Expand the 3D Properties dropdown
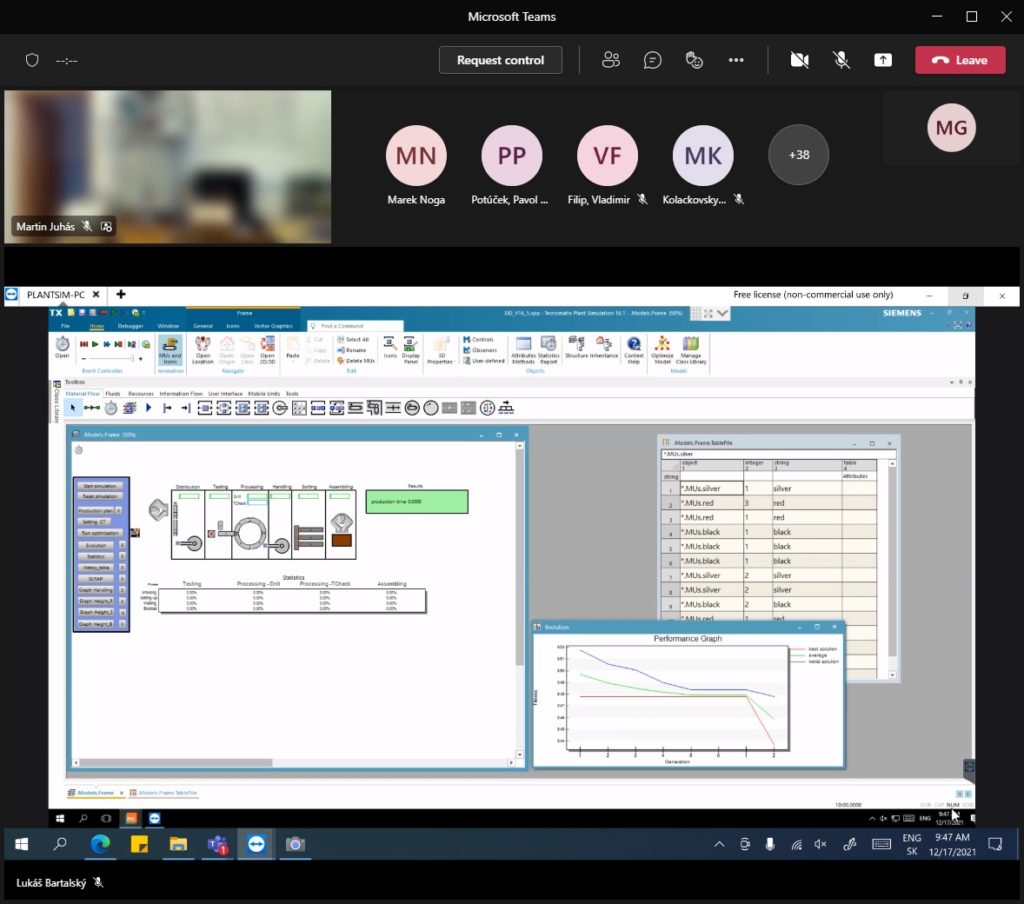Image resolution: width=1024 pixels, height=904 pixels. coord(441,349)
